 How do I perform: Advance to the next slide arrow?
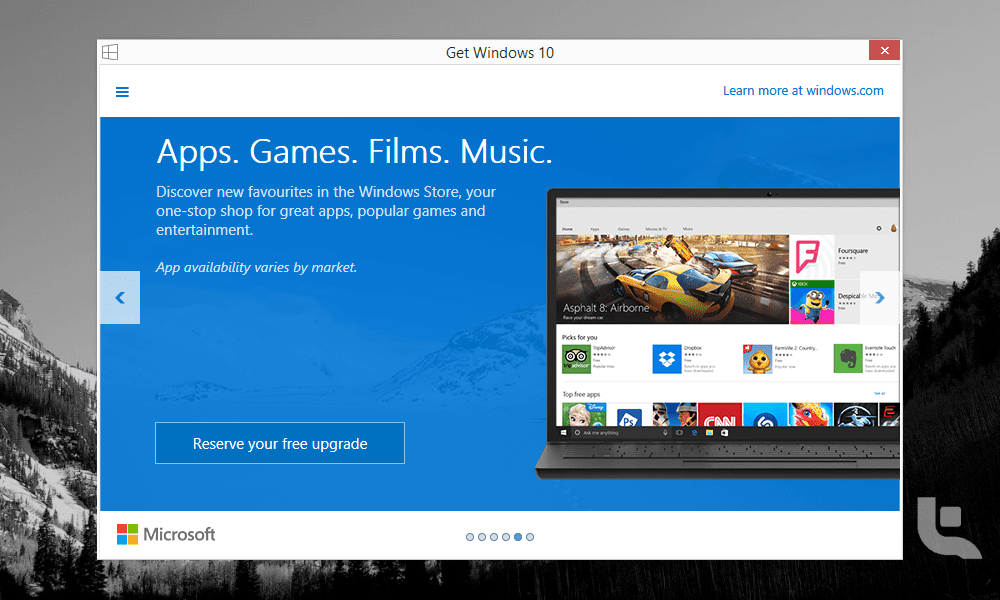(x=880, y=298)
